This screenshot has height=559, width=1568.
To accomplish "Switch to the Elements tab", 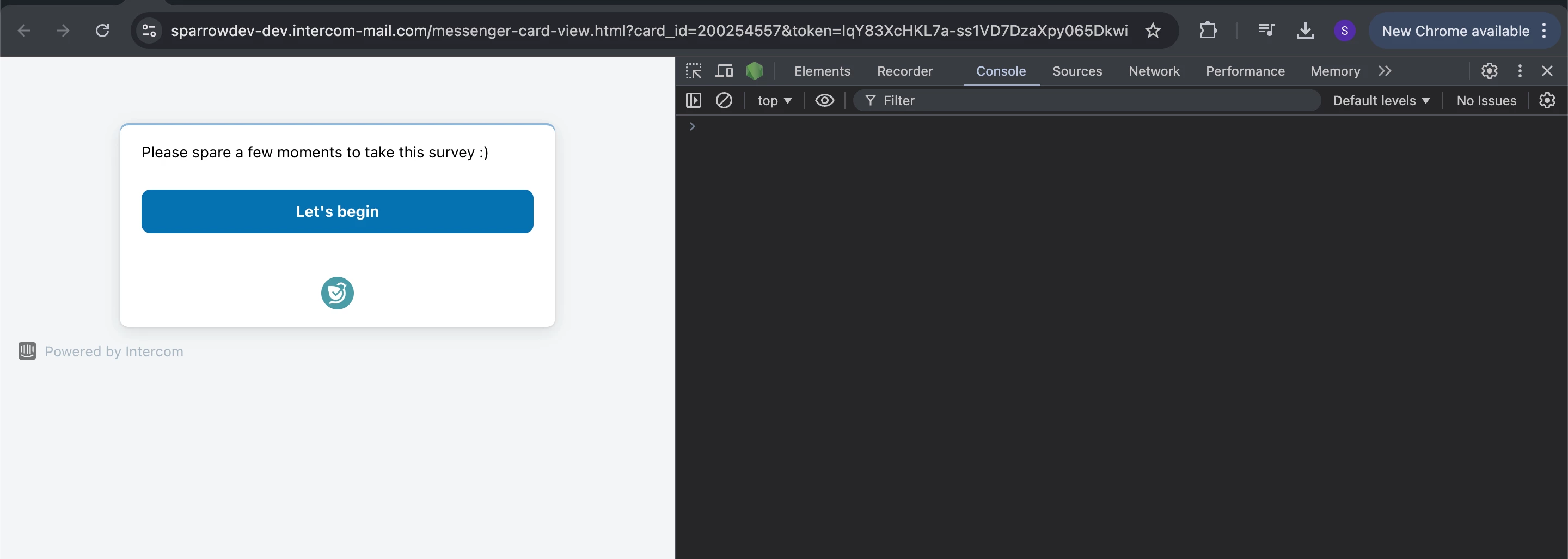I will coord(822,71).
